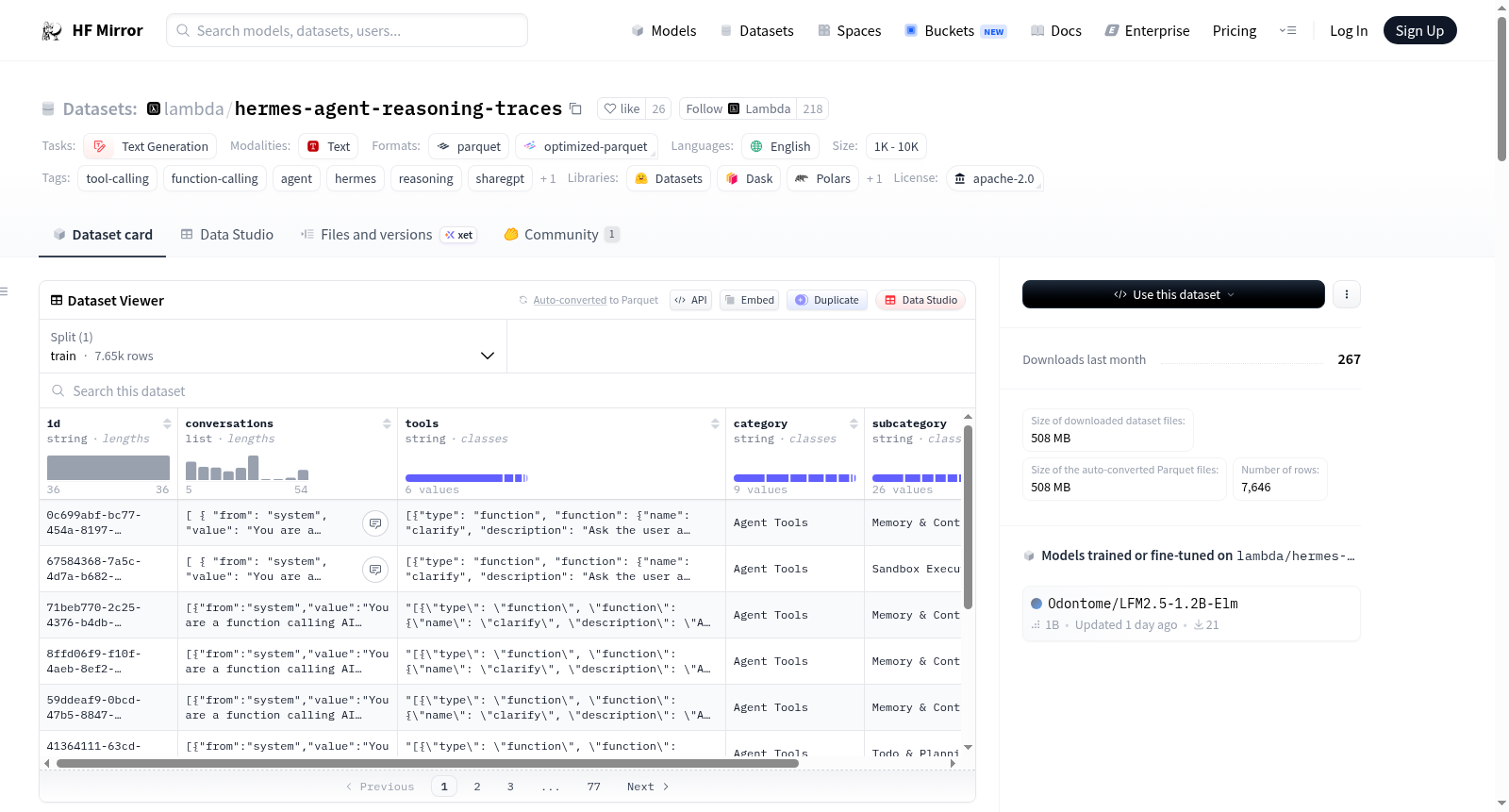This screenshot has height=812, width=1509.
Task: Sort by the tools column
Action: click(x=715, y=423)
